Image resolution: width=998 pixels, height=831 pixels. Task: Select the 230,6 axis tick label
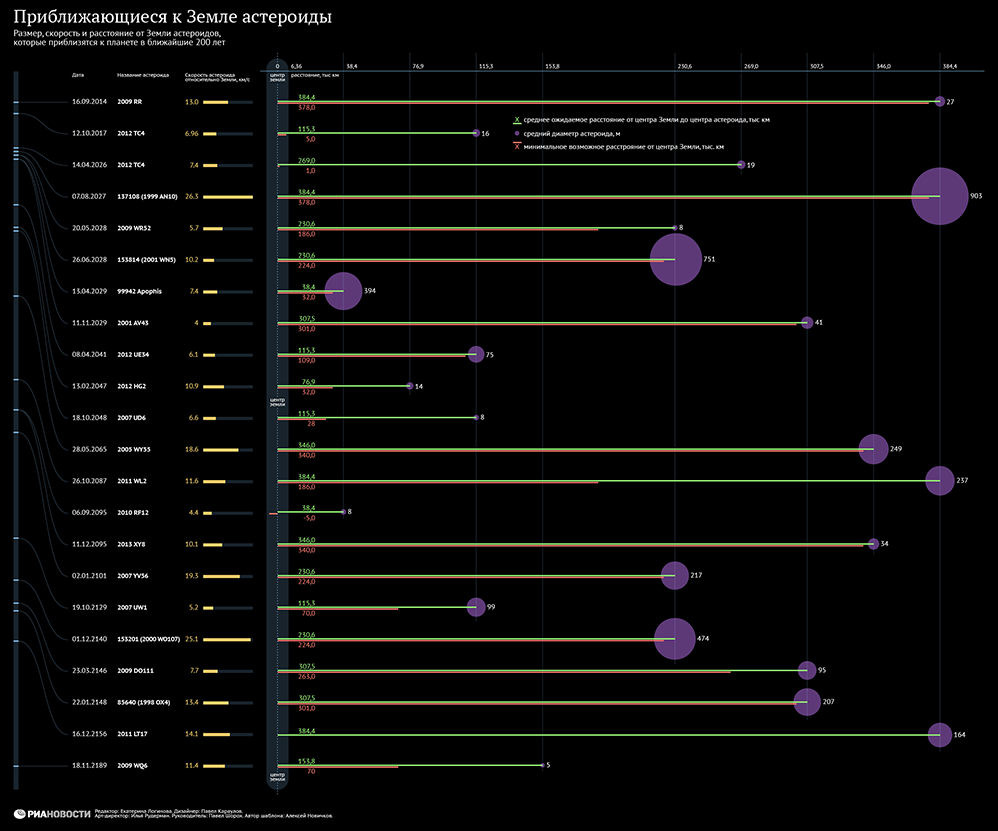point(685,66)
